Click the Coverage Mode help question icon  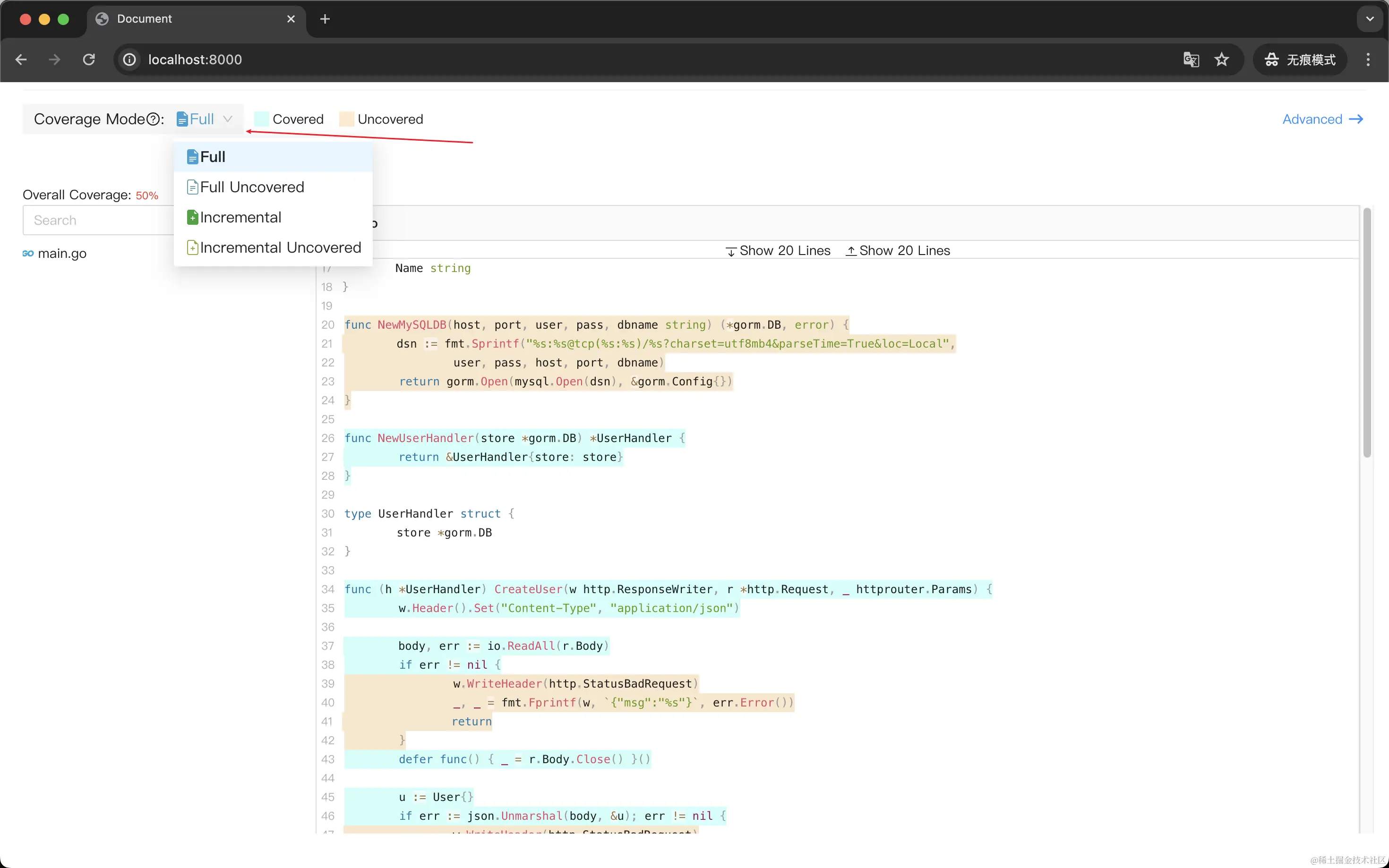[153, 119]
